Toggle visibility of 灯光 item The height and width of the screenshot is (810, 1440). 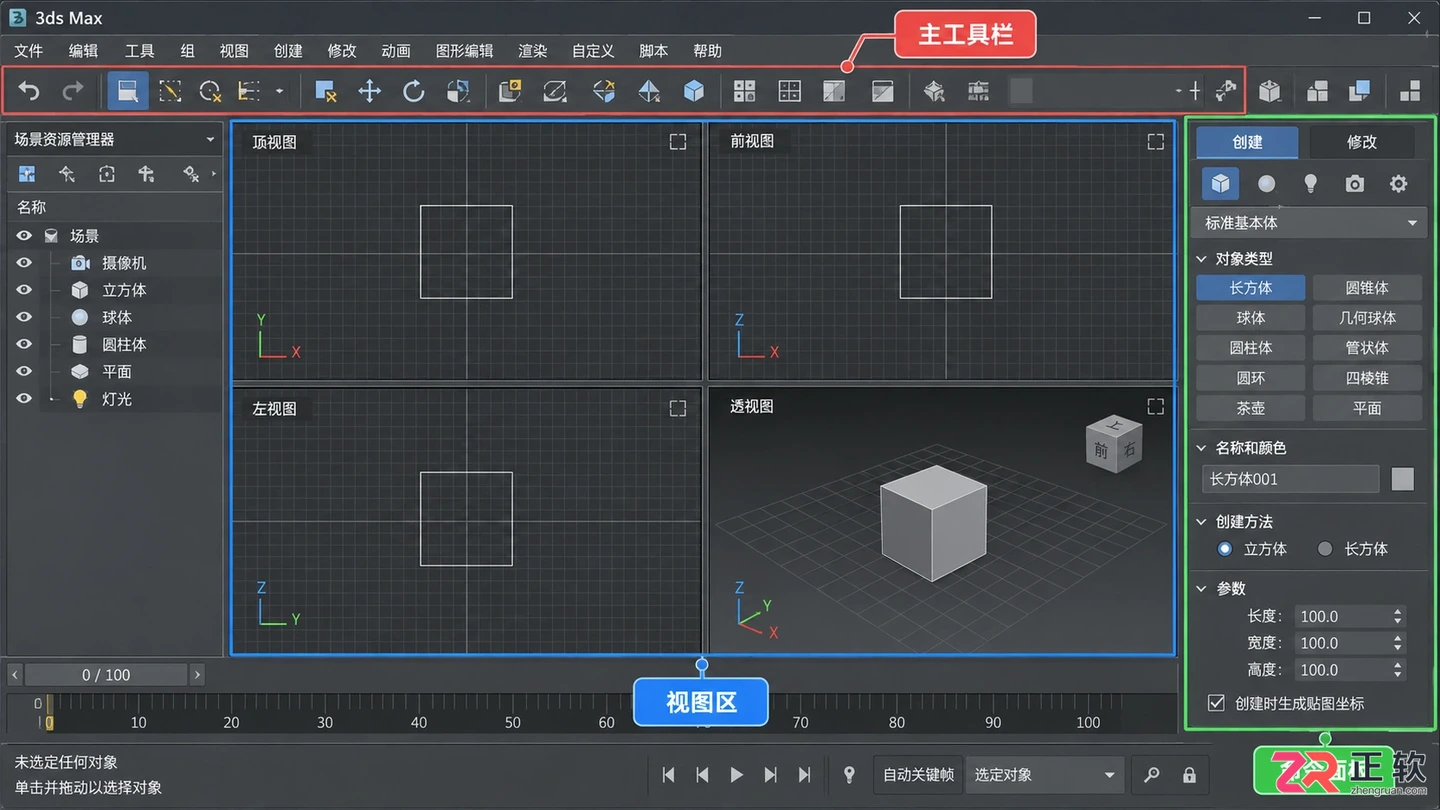[x=24, y=398]
